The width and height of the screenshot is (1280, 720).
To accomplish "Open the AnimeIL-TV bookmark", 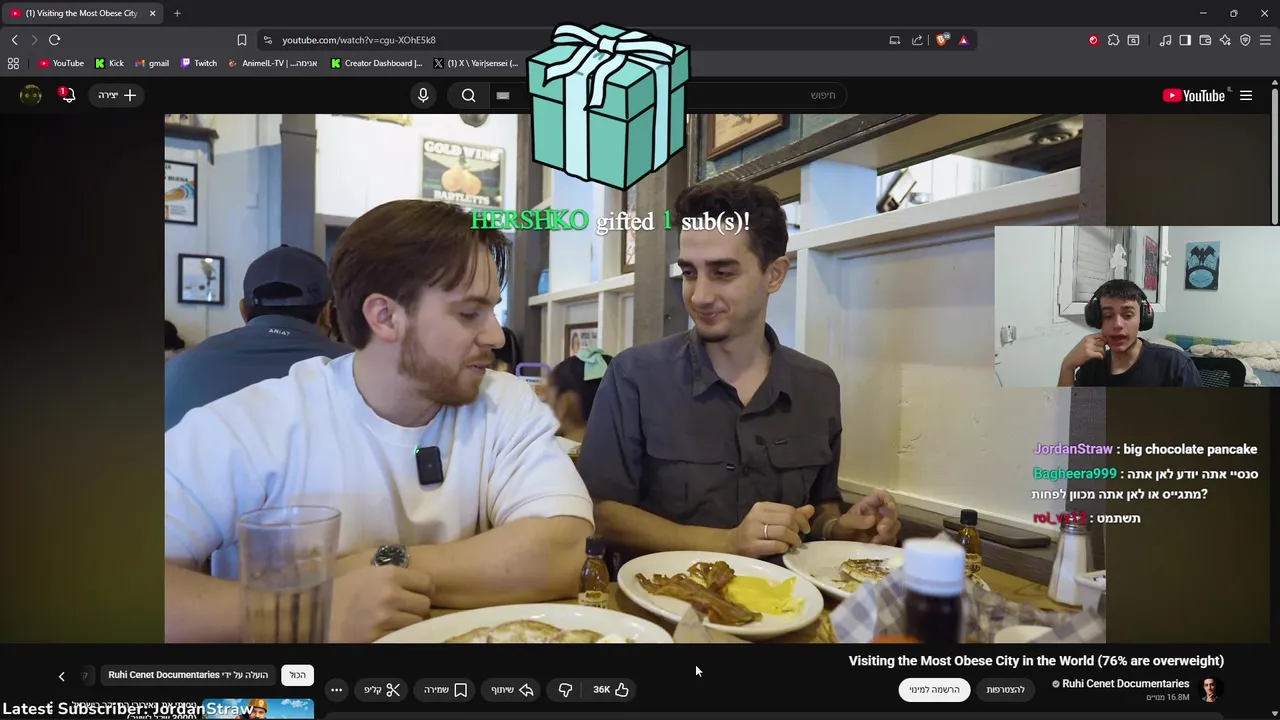I will click(272, 63).
